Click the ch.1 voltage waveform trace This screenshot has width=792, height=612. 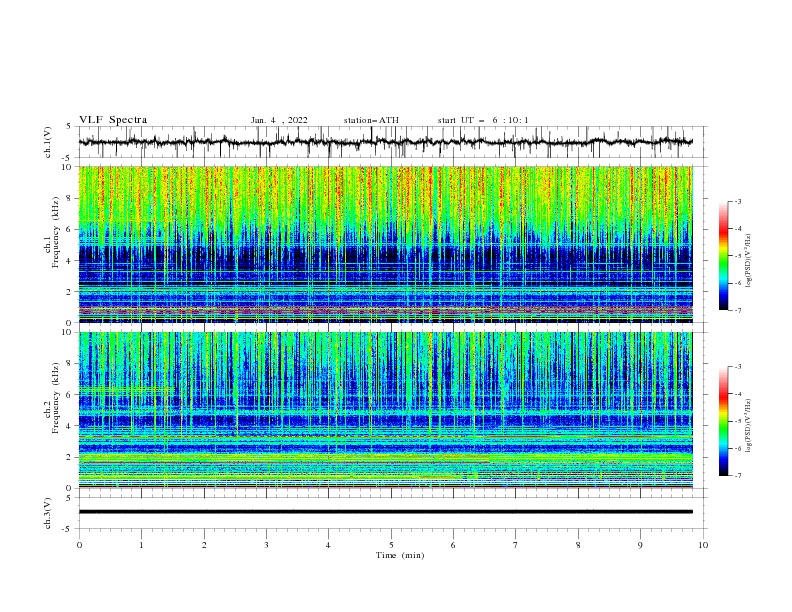(385, 142)
